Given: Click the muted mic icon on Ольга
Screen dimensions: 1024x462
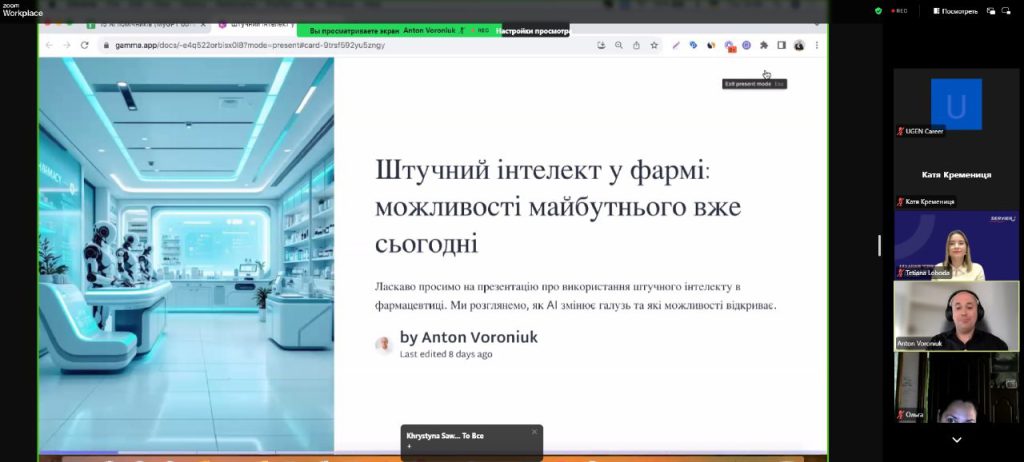Looking at the screenshot, I should (900, 415).
